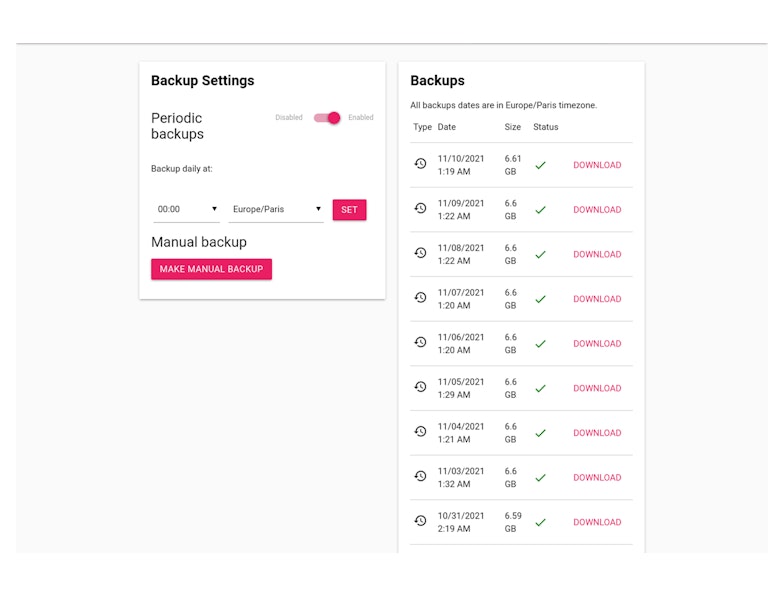The height and width of the screenshot is (596, 784).
Task: Click history icon for 11/04/2021 backup
Action: [x=421, y=432]
